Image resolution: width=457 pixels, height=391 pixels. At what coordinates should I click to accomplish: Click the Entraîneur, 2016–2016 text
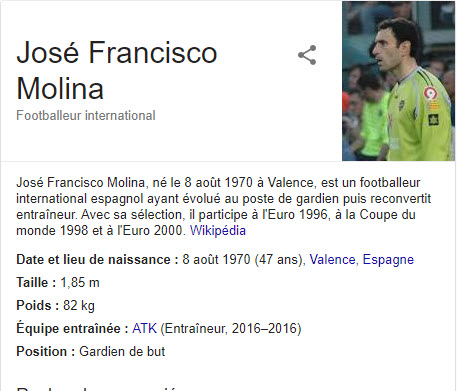(x=231, y=329)
